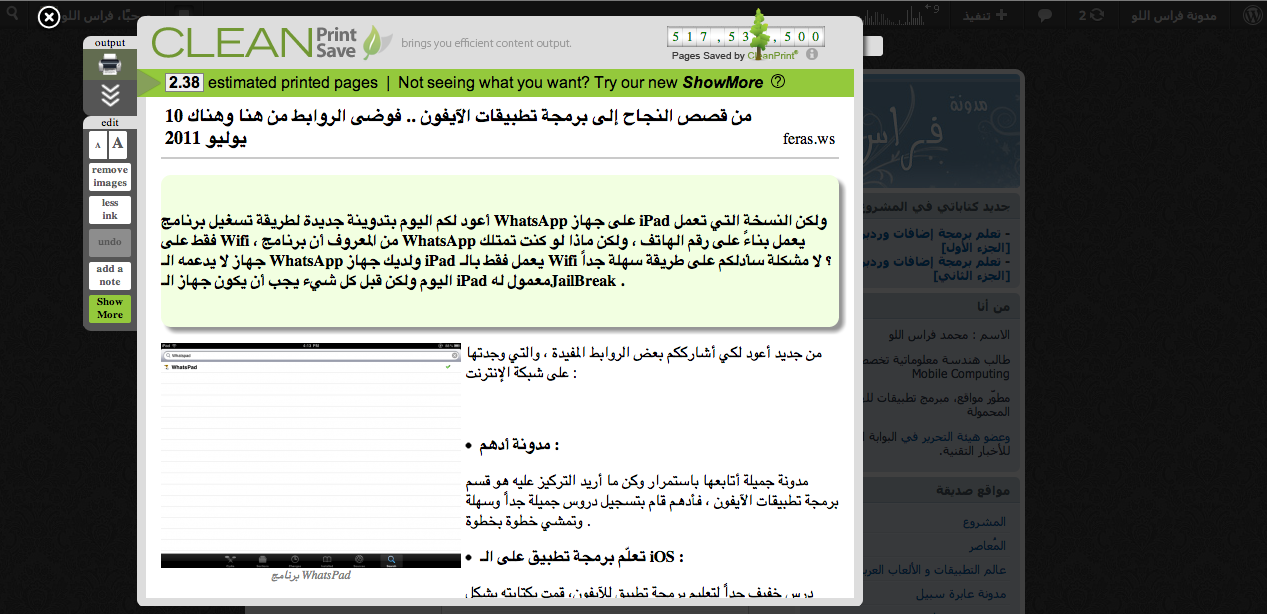Viewport: 1267px width, 614px height.
Task: Click the pages saved counter with tree
Action: (745, 37)
